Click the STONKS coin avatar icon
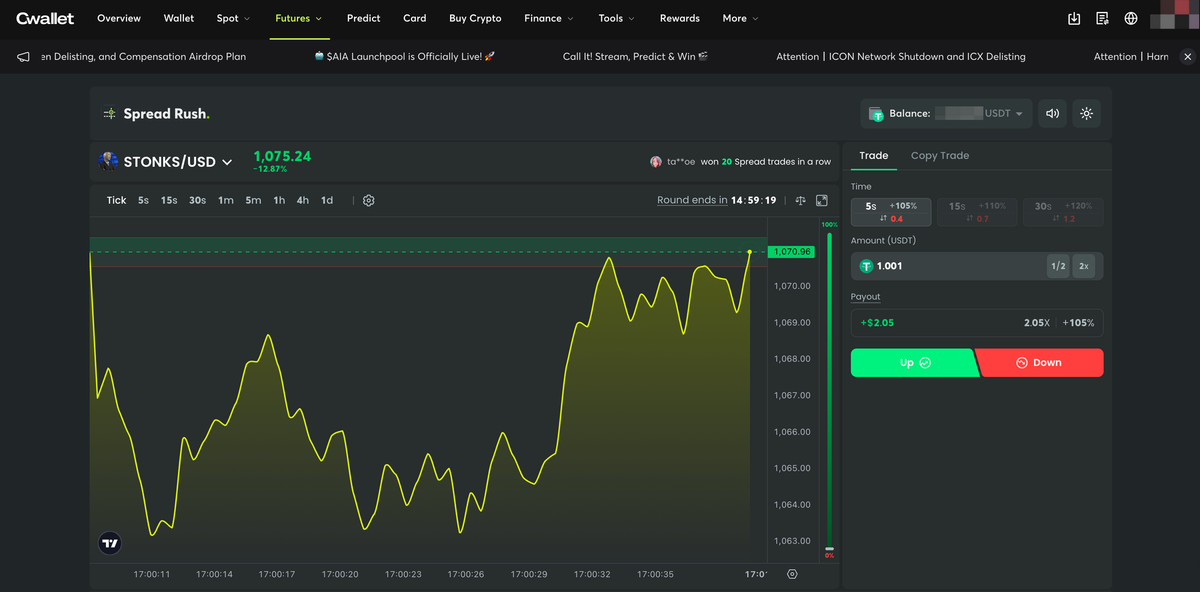The image size is (1200, 592). point(108,161)
